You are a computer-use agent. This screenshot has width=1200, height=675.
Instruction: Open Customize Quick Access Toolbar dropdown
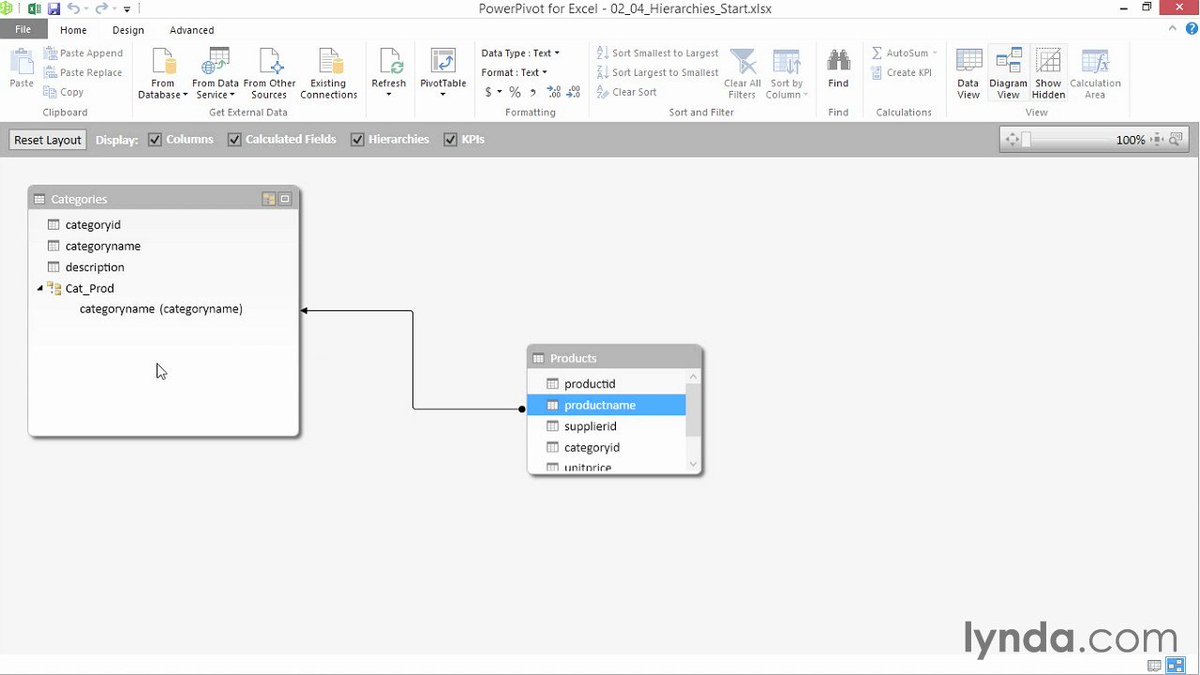click(x=127, y=9)
